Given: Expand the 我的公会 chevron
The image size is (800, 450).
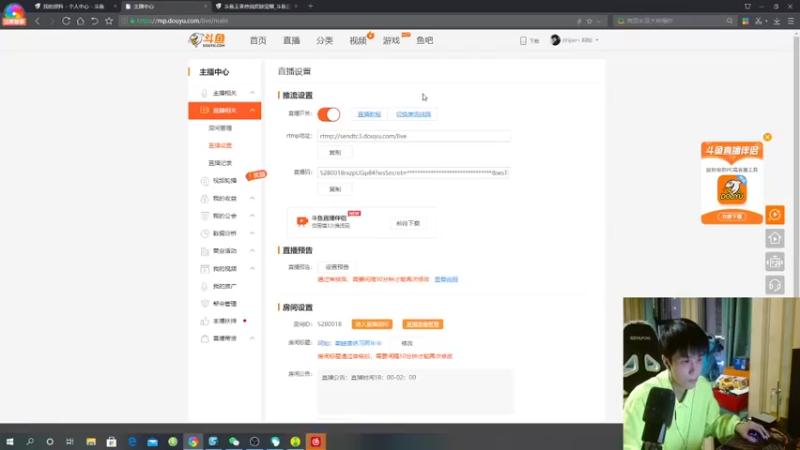Looking at the screenshot, I should coord(252,216).
